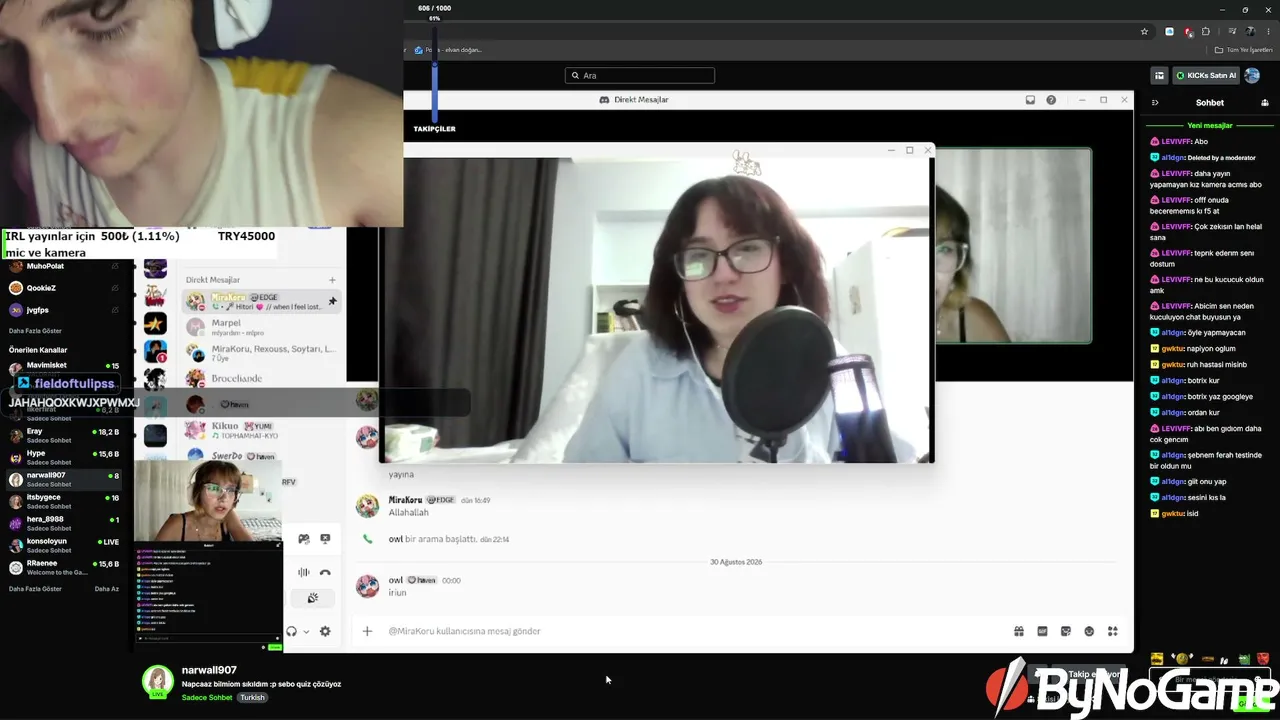Image resolution: width=1280 pixels, height=720 pixels.
Task: Click the yellow star Discord server icon
Action: (x=155, y=323)
